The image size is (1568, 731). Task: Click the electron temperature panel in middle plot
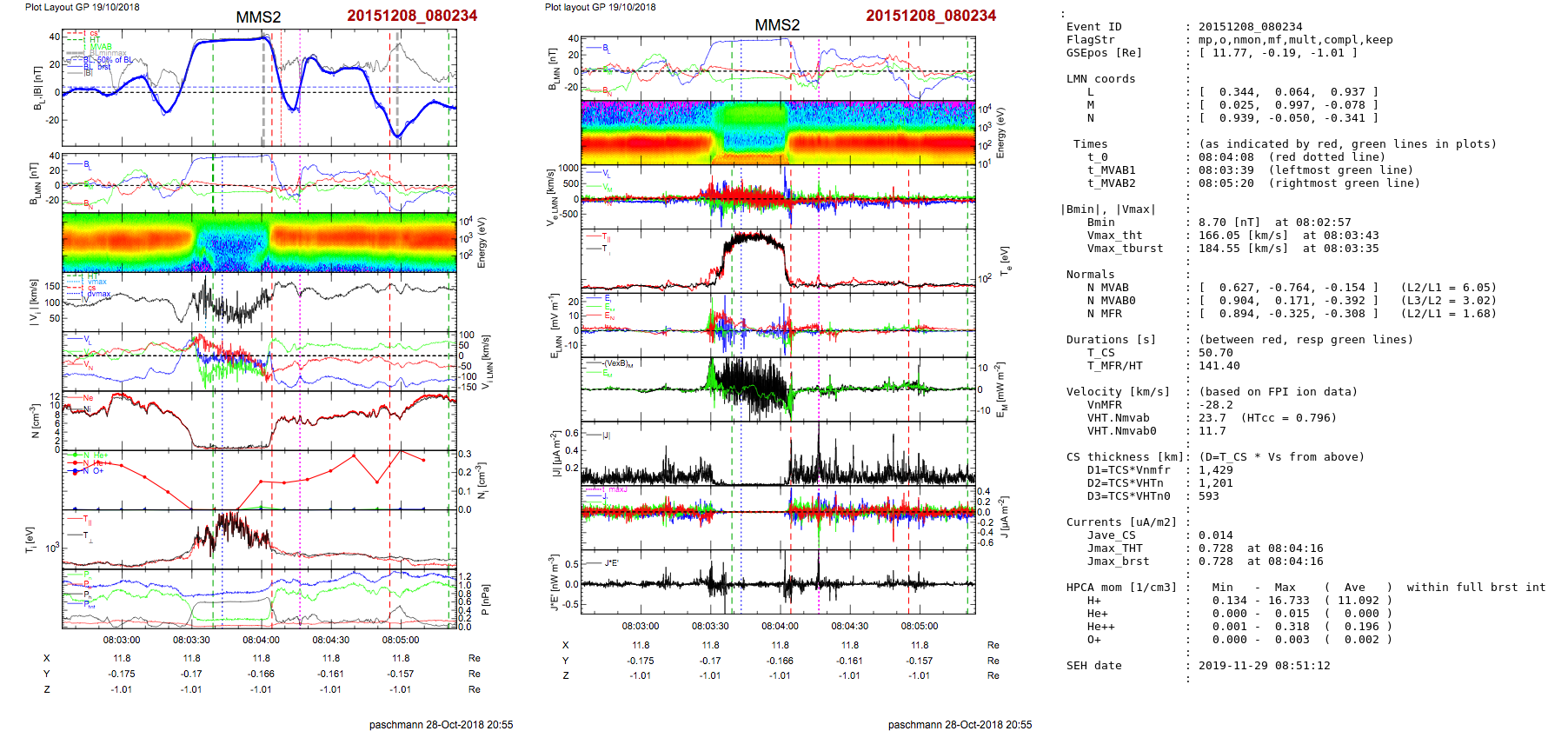777,261
